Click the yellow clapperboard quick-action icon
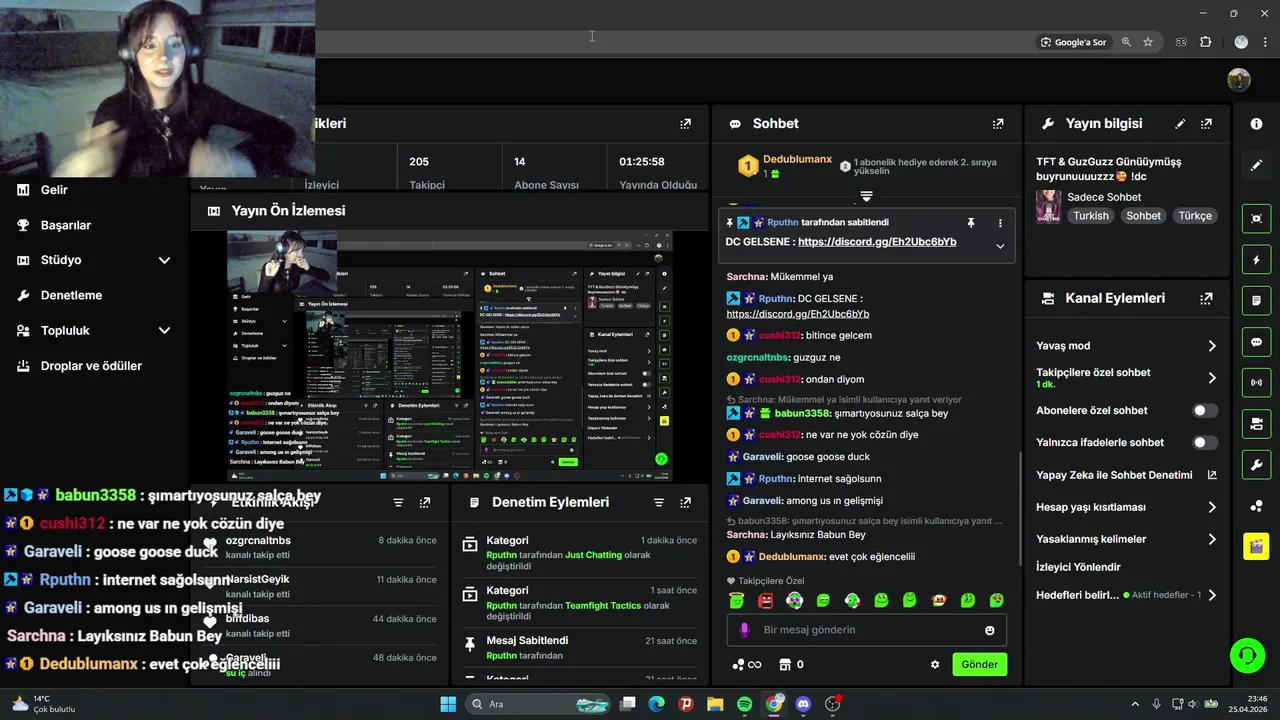This screenshot has width=1280, height=720. [x=1256, y=546]
